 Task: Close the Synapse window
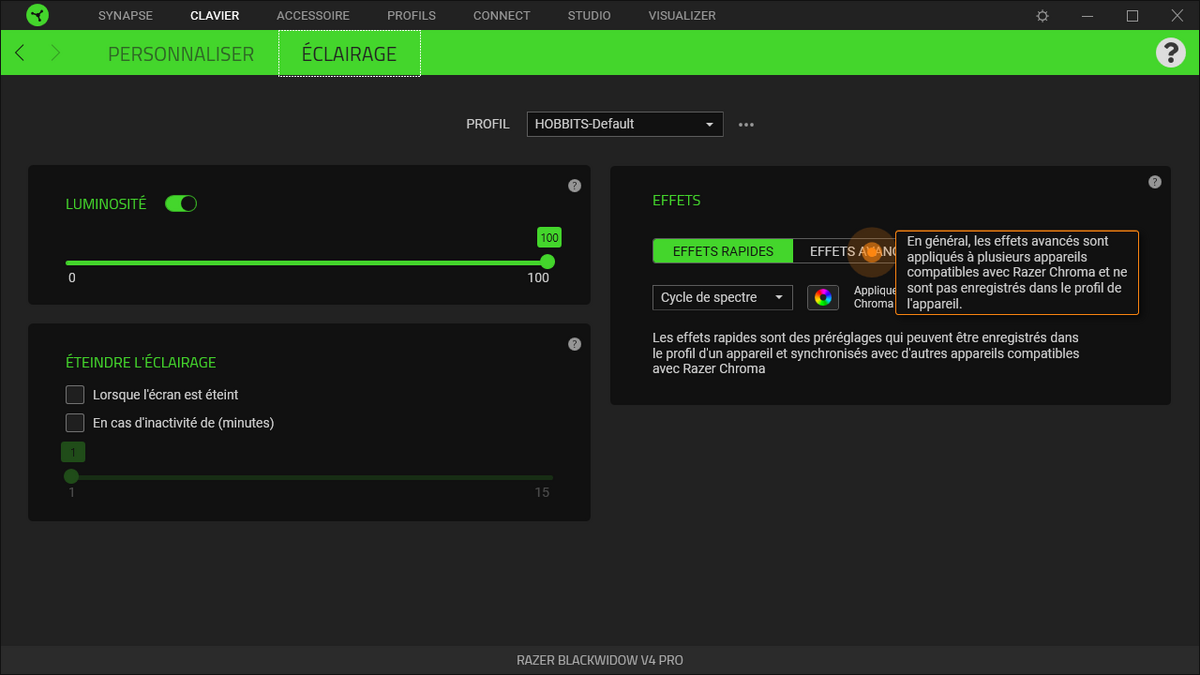pos(1177,16)
